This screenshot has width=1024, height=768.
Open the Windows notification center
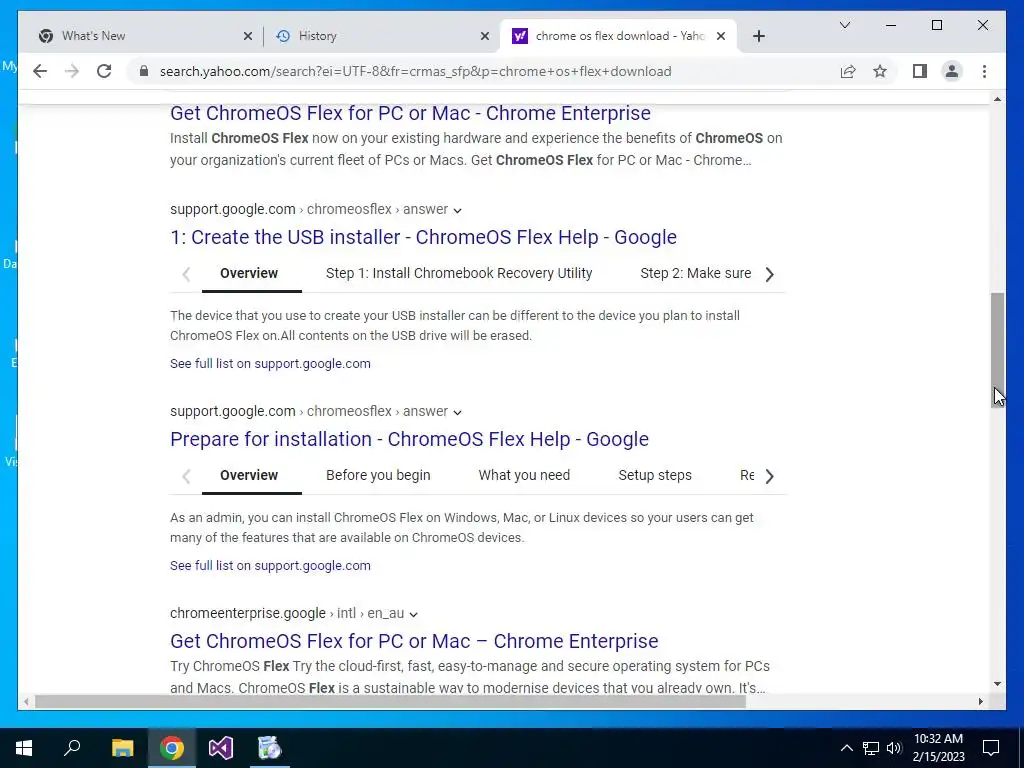(x=991, y=748)
